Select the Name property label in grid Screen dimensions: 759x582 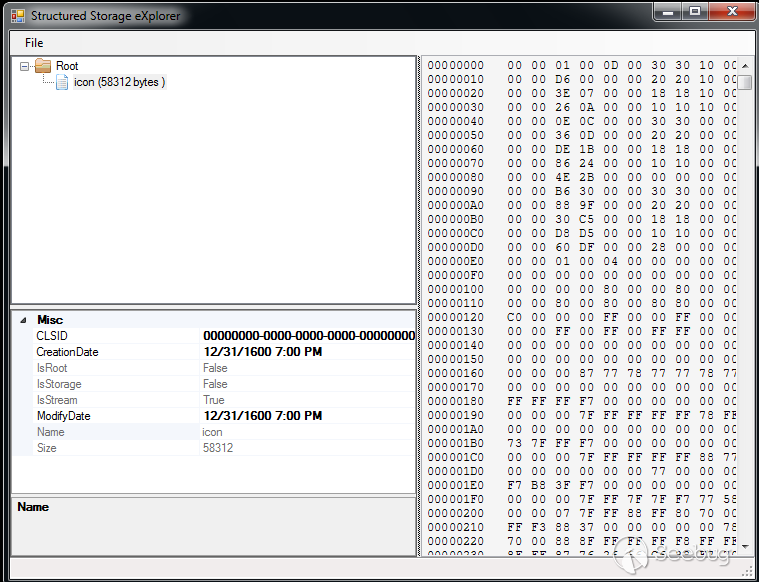click(x=50, y=432)
